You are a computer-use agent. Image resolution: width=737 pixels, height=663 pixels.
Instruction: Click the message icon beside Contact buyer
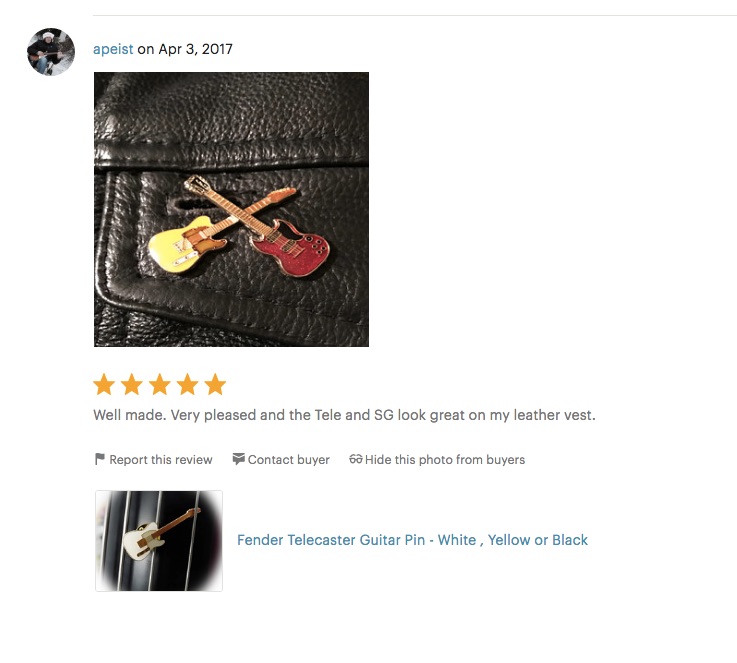tap(238, 459)
